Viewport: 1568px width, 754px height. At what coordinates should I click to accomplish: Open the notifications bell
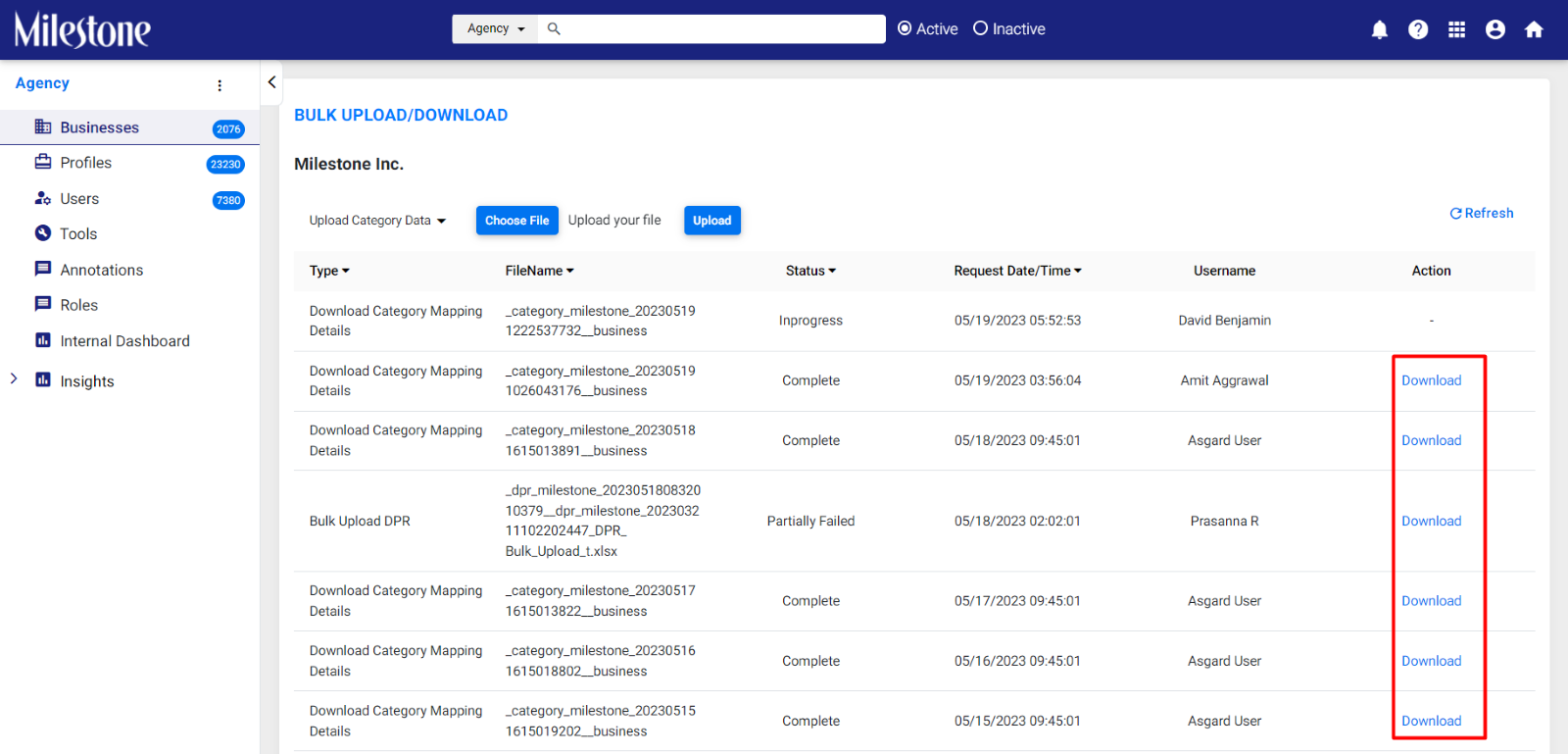[x=1379, y=29]
